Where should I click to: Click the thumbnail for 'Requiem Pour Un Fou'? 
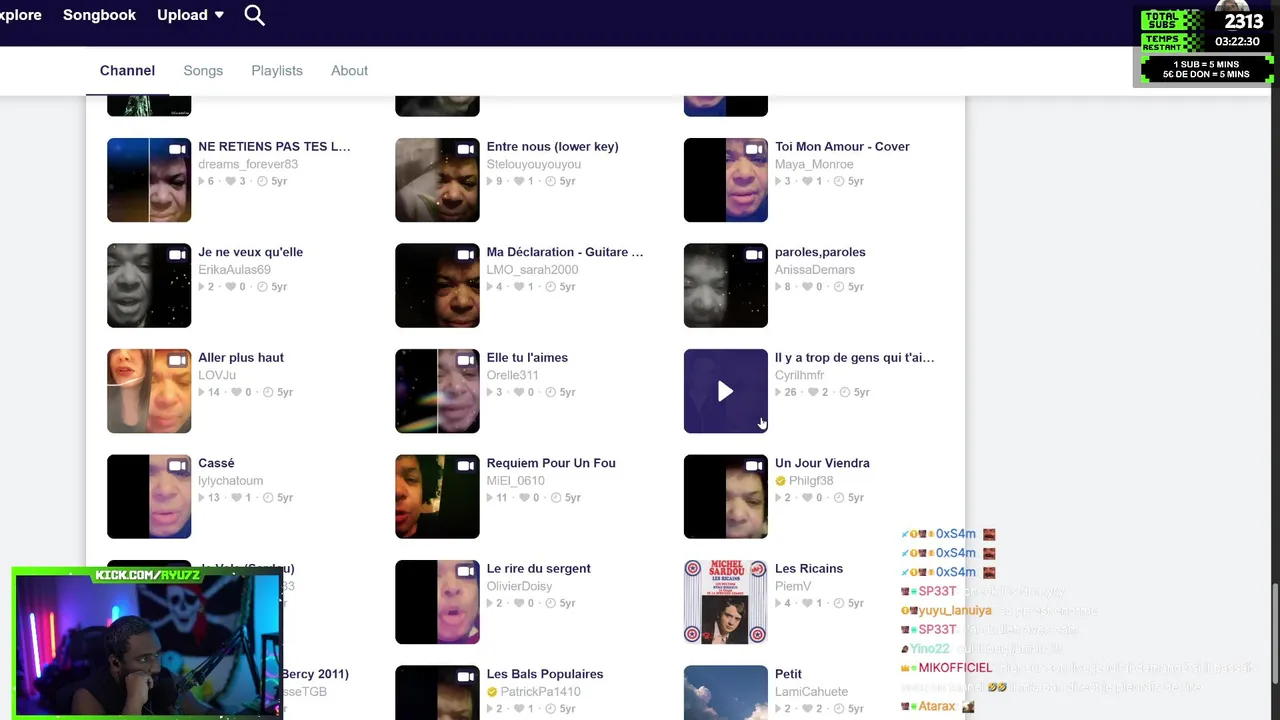437,496
